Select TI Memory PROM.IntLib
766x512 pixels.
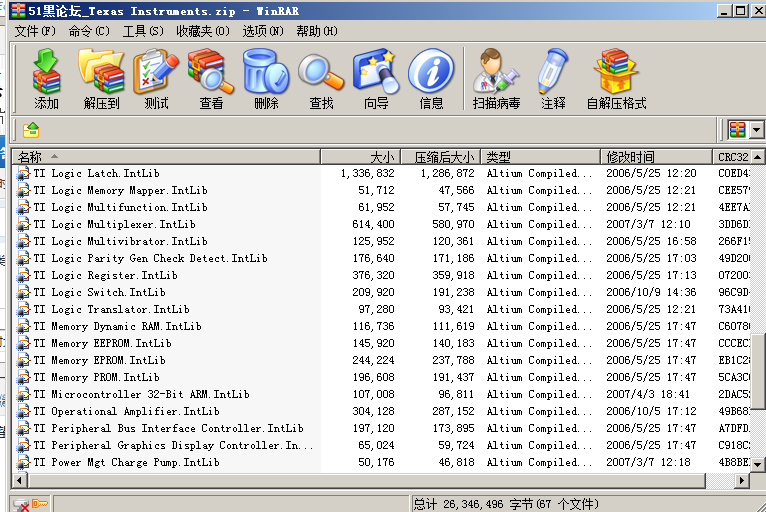click(x=97, y=378)
